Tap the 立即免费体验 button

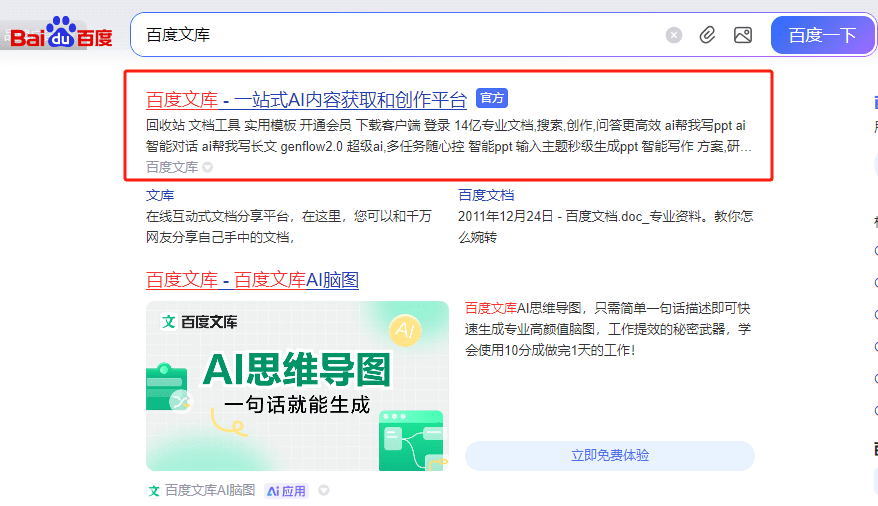coord(610,456)
